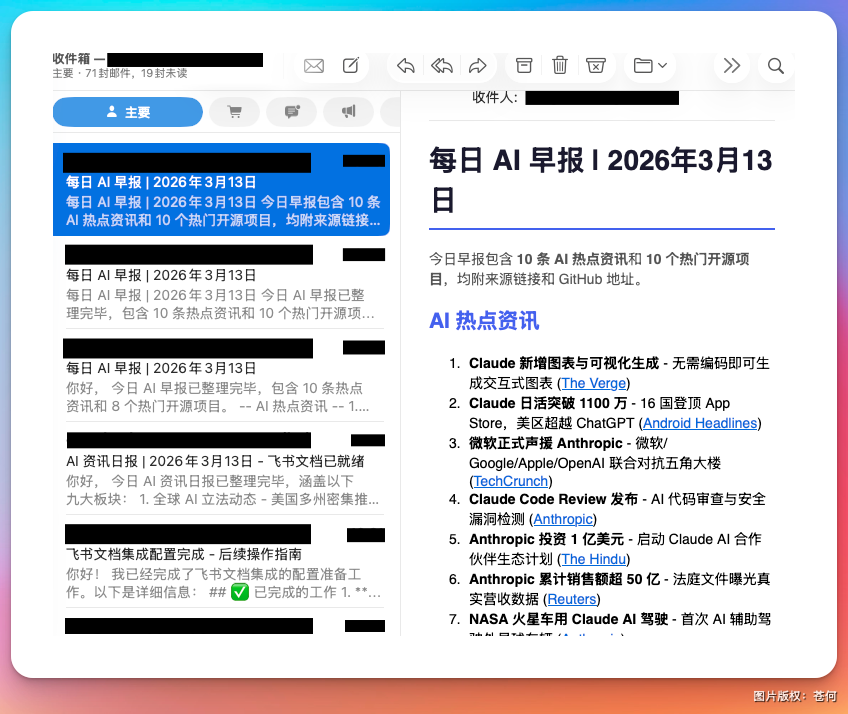Open The Verge link
Screen dimensions: 848x714
point(594,382)
